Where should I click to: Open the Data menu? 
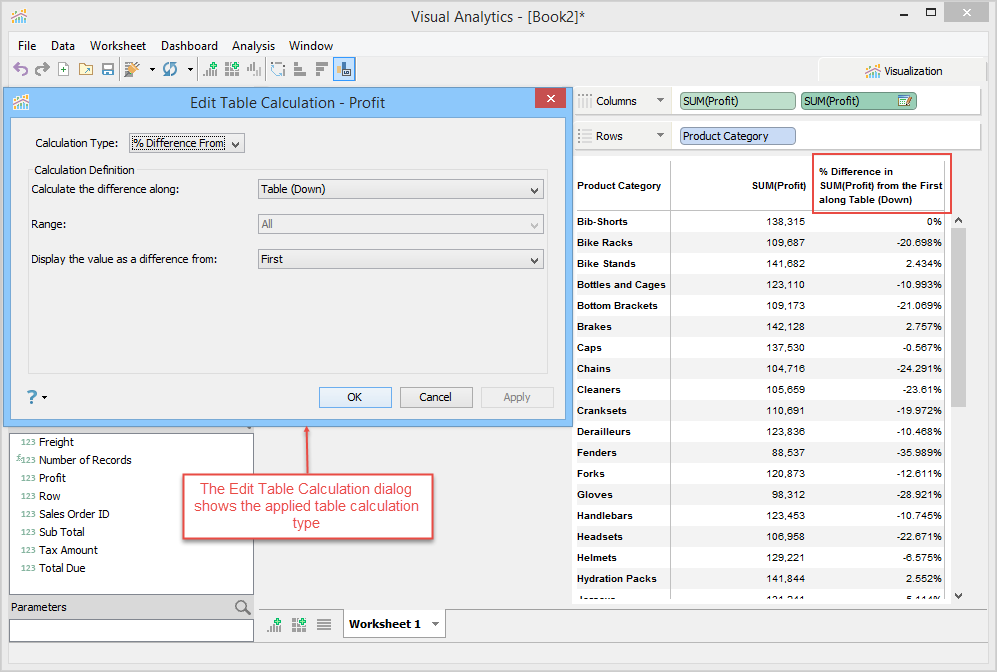point(63,46)
